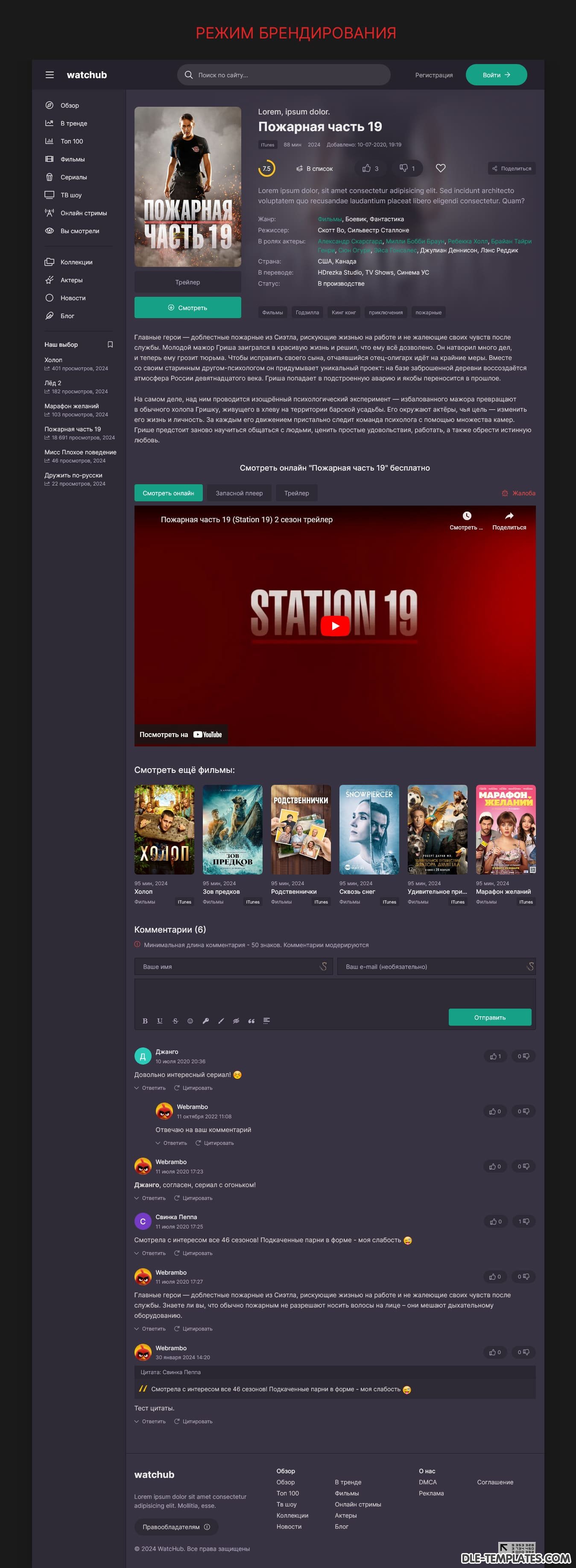Toggle thumbs-down dislike with count 1 for movie
The image size is (576, 1568).
pyautogui.click(x=407, y=168)
